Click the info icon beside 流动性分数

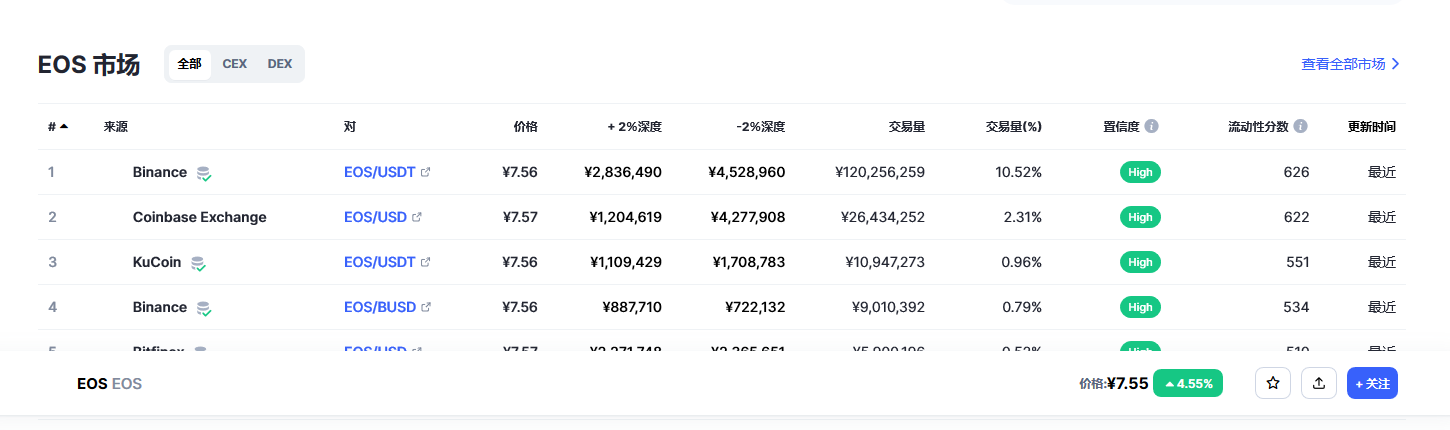click(x=1300, y=127)
